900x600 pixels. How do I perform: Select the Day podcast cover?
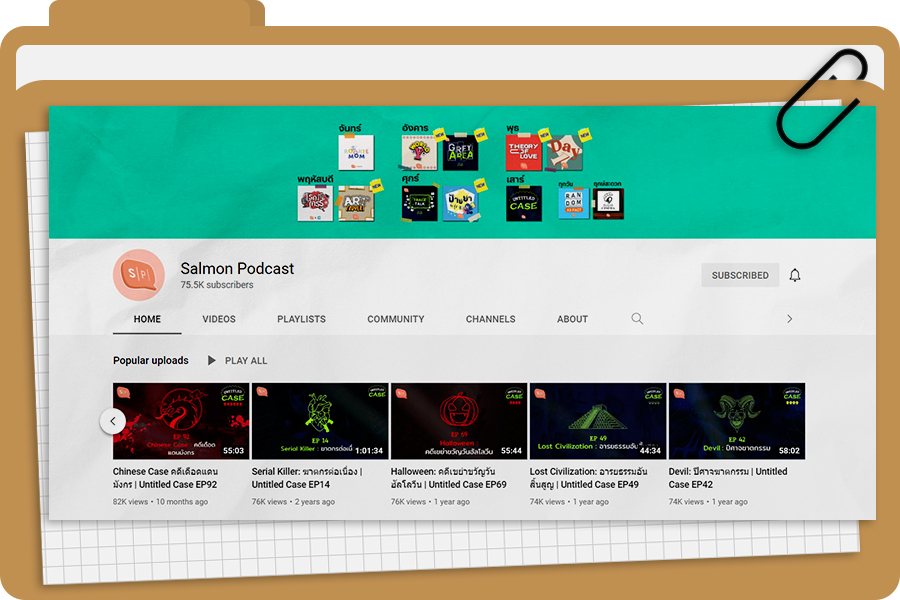564,153
